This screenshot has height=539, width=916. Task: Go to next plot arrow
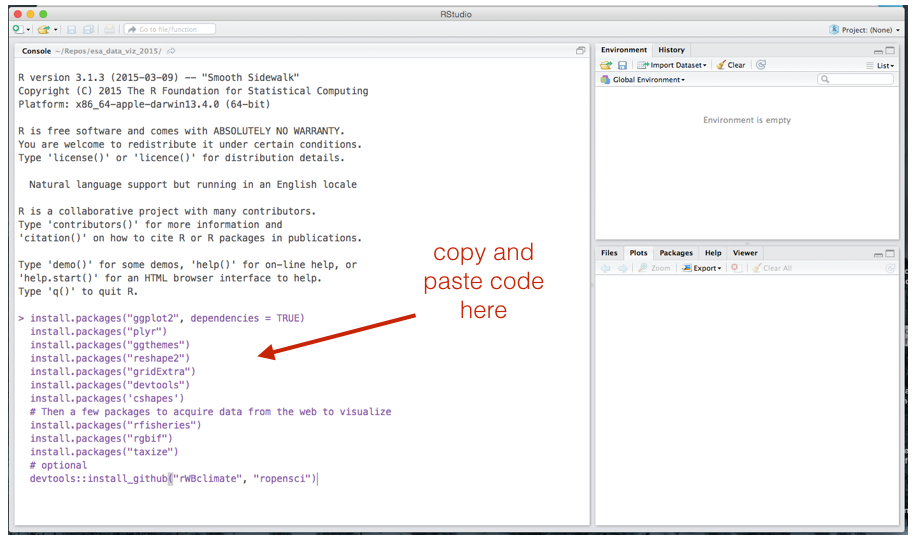click(623, 268)
